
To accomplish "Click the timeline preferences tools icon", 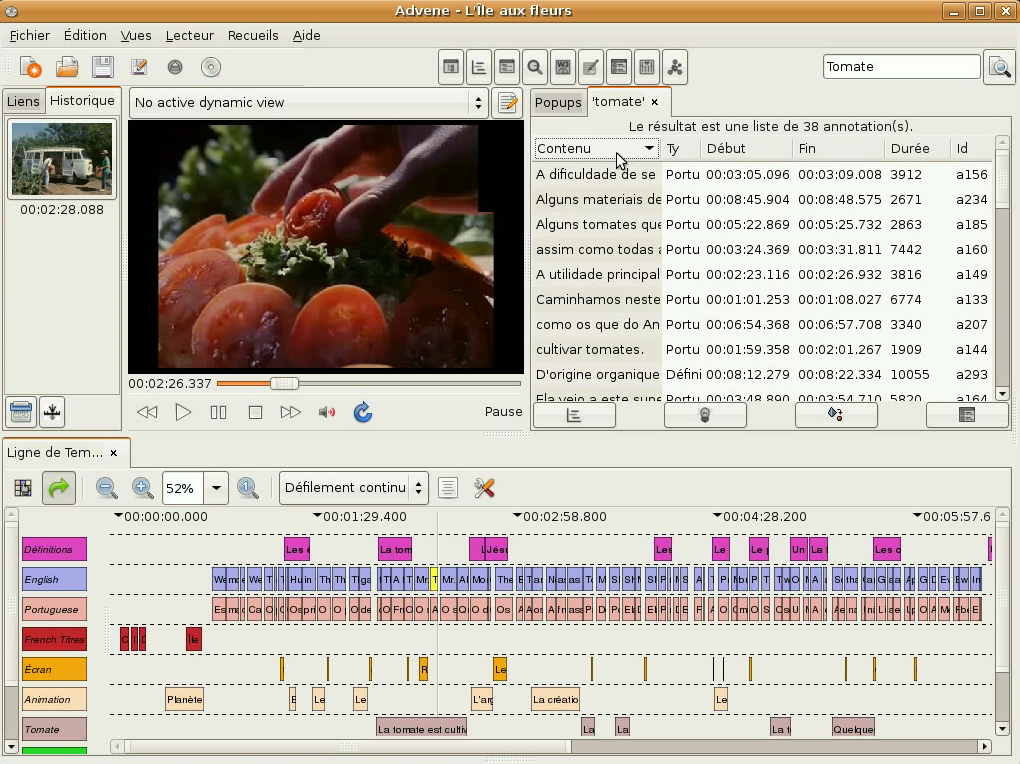I will tap(484, 488).
